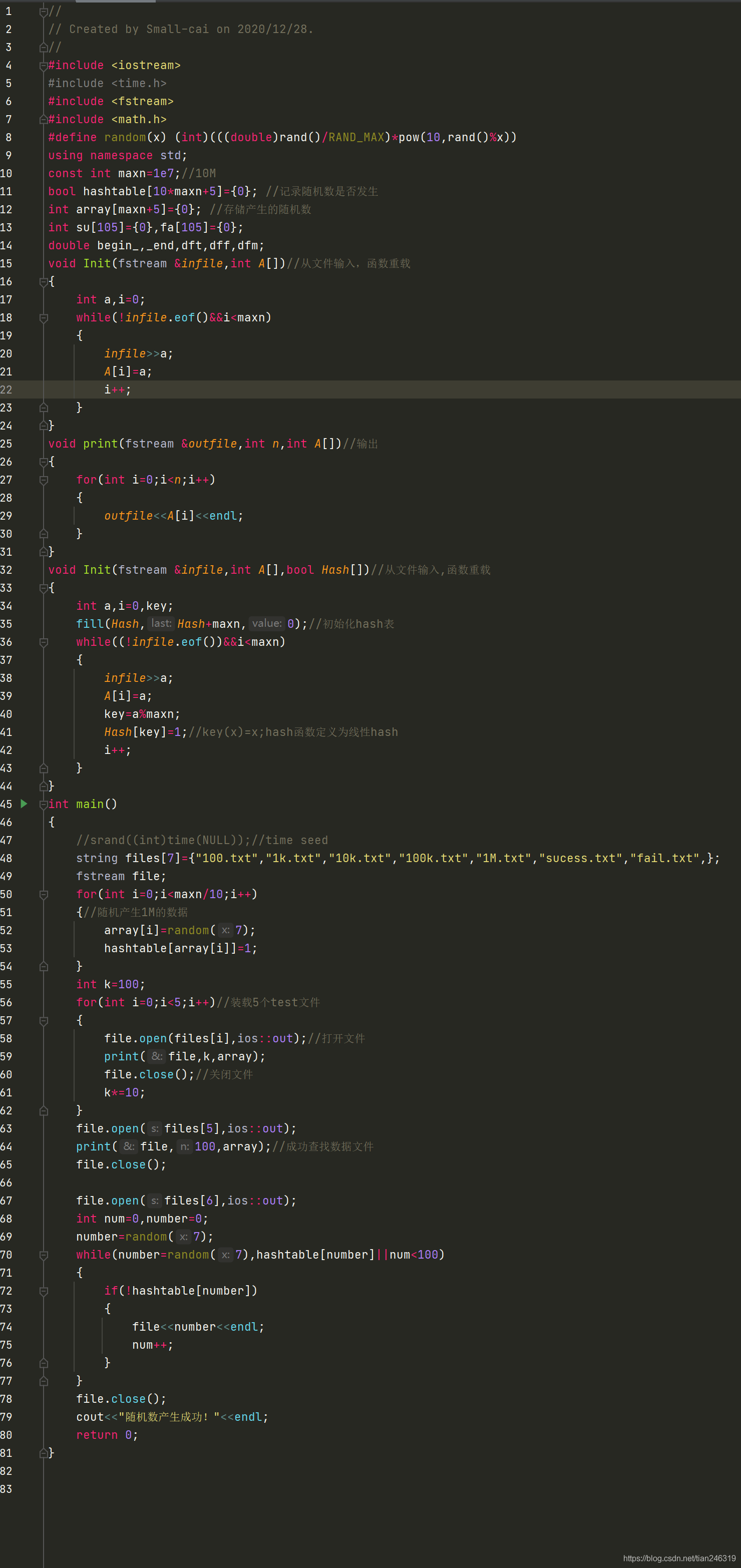Fold second Init function body at line 33
Screen dimensions: 741x1568
point(43,588)
